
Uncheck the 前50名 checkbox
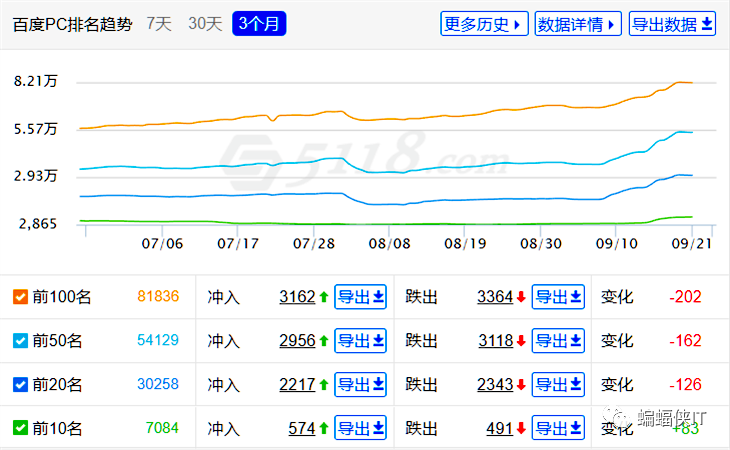click(x=20, y=341)
